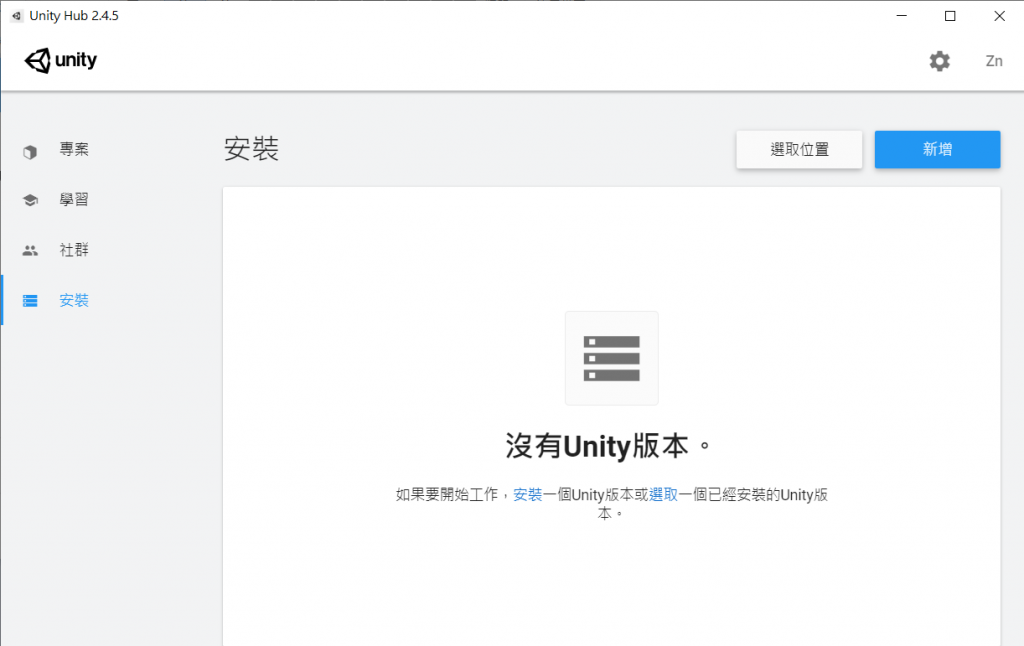Open settings via the gear icon
Image resolution: width=1024 pixels, height=646 pixels.
pos(939,61)
